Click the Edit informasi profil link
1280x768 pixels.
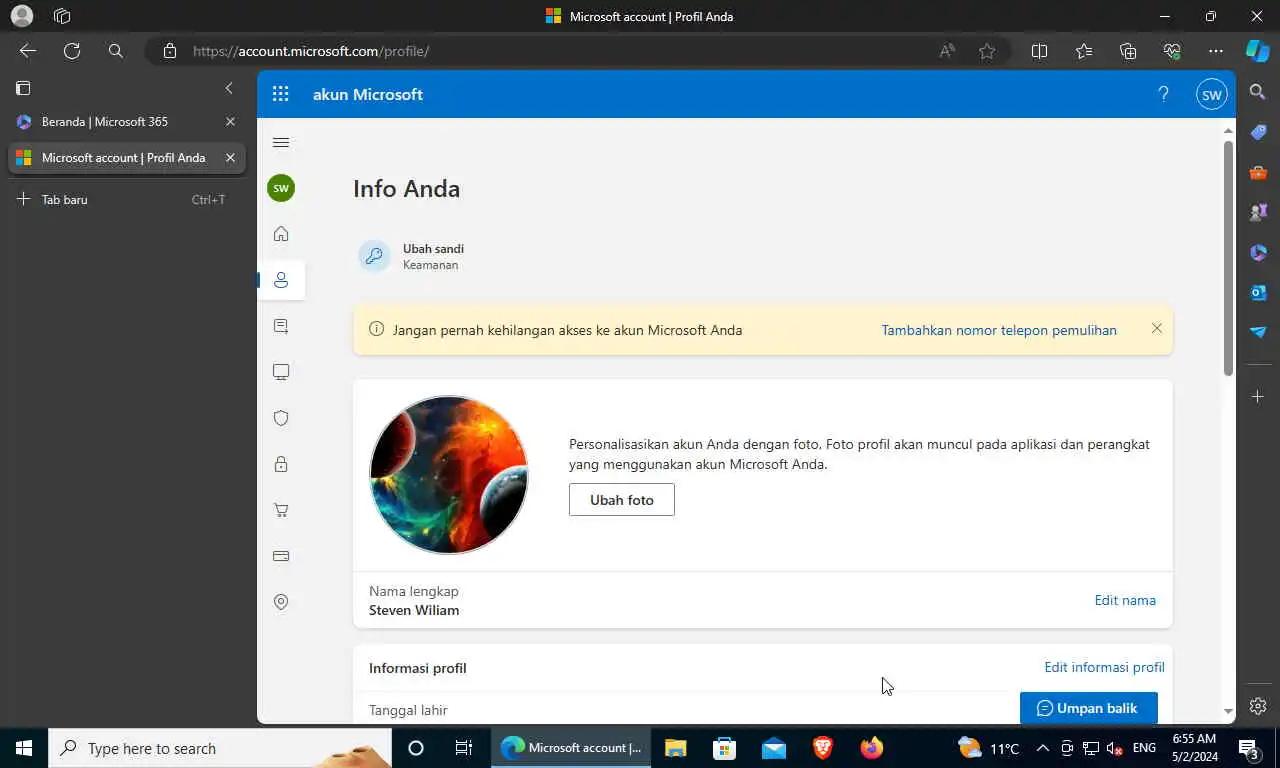[x=1104, y=667]
